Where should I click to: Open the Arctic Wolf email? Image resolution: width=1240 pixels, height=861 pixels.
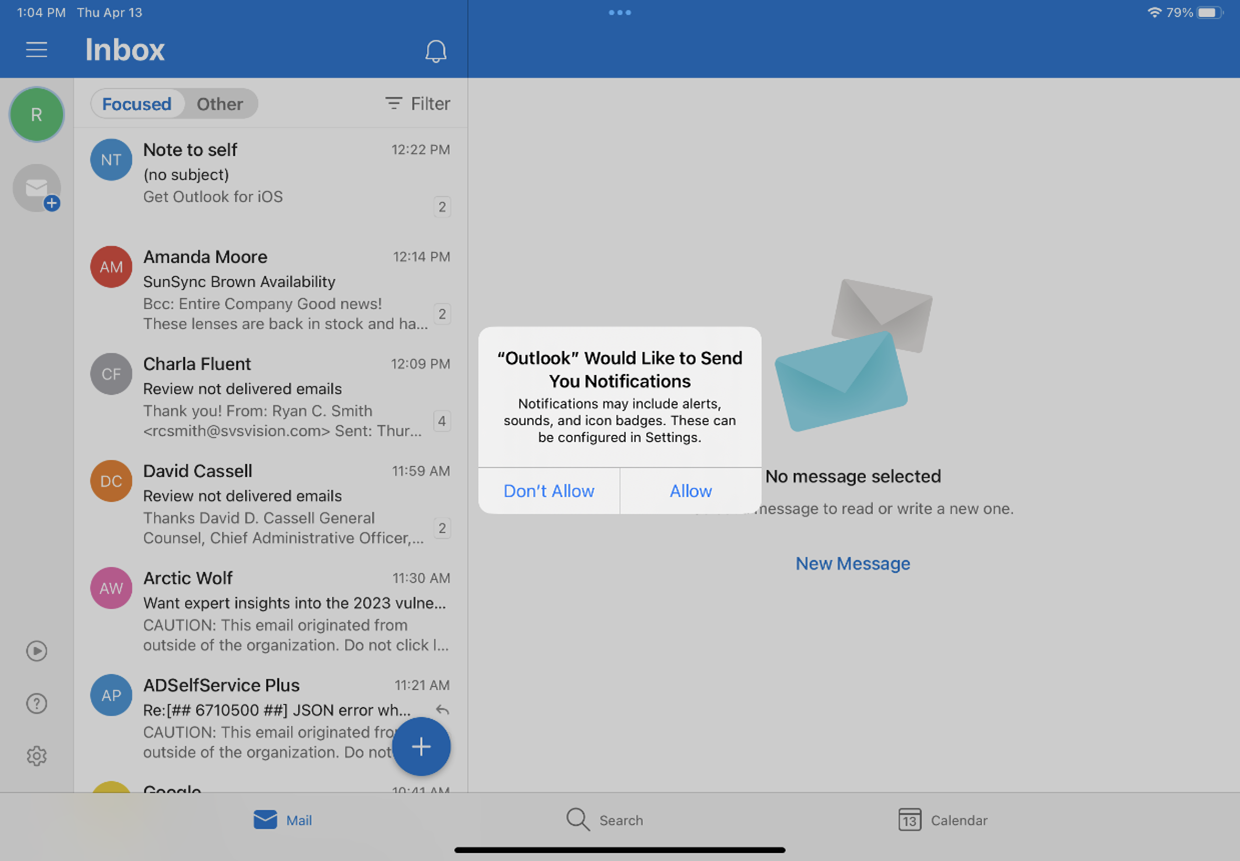pyautogui.click(x=270, y=610)
